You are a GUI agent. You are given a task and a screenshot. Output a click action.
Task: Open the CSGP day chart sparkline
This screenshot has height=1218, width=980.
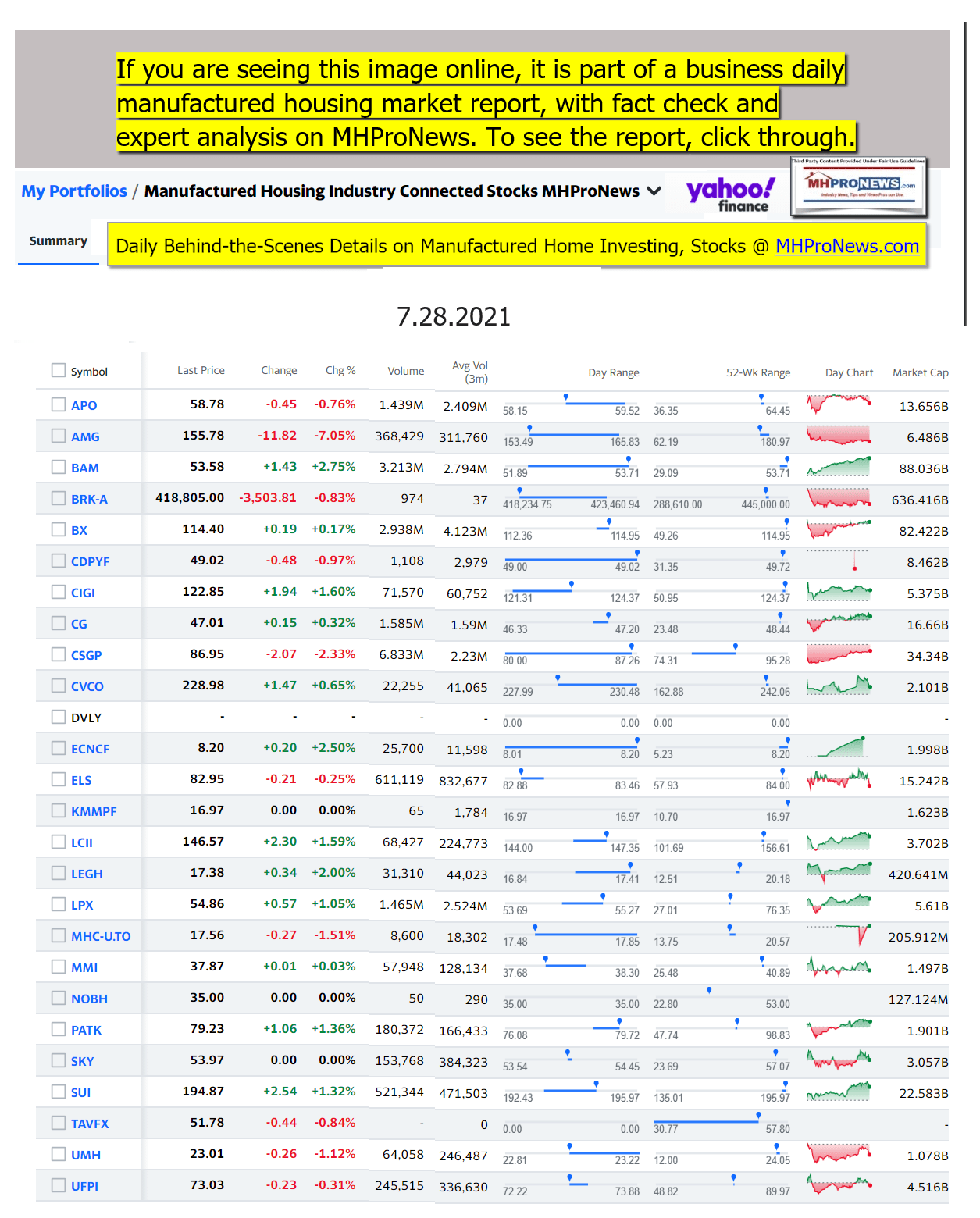pos(839,654)
